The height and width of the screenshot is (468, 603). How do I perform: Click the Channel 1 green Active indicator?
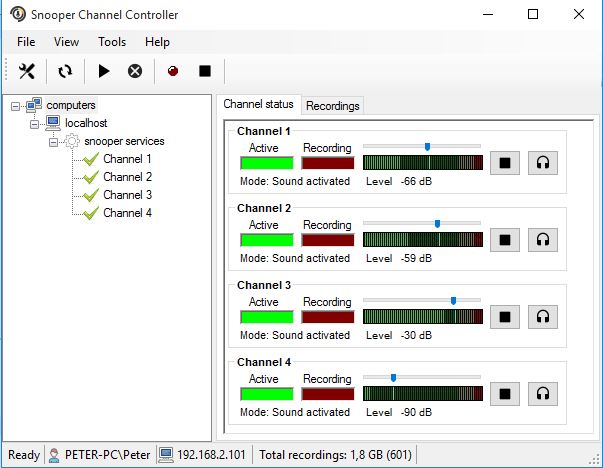tap(267, 163)
